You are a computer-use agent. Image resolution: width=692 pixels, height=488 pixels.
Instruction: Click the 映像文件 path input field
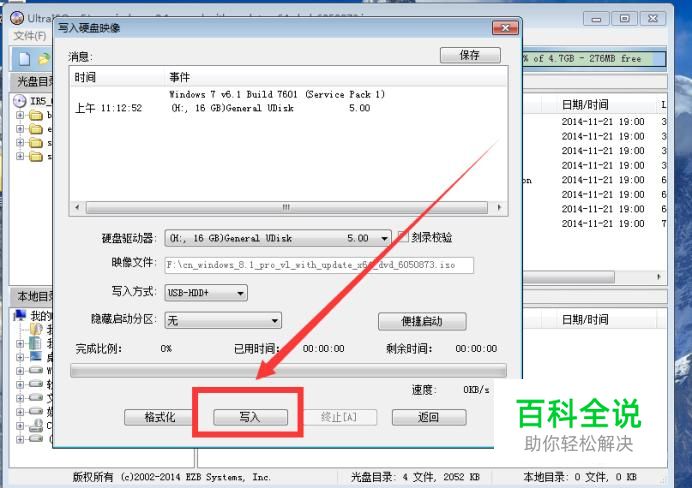pos(319,265)
